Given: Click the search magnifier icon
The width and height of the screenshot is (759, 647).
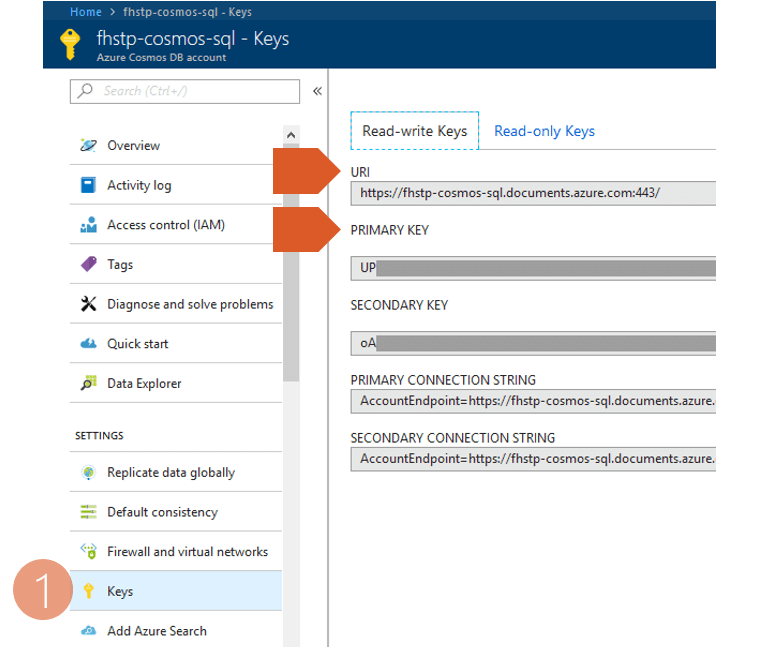Looking at the screenshot, I should (85, 91).
